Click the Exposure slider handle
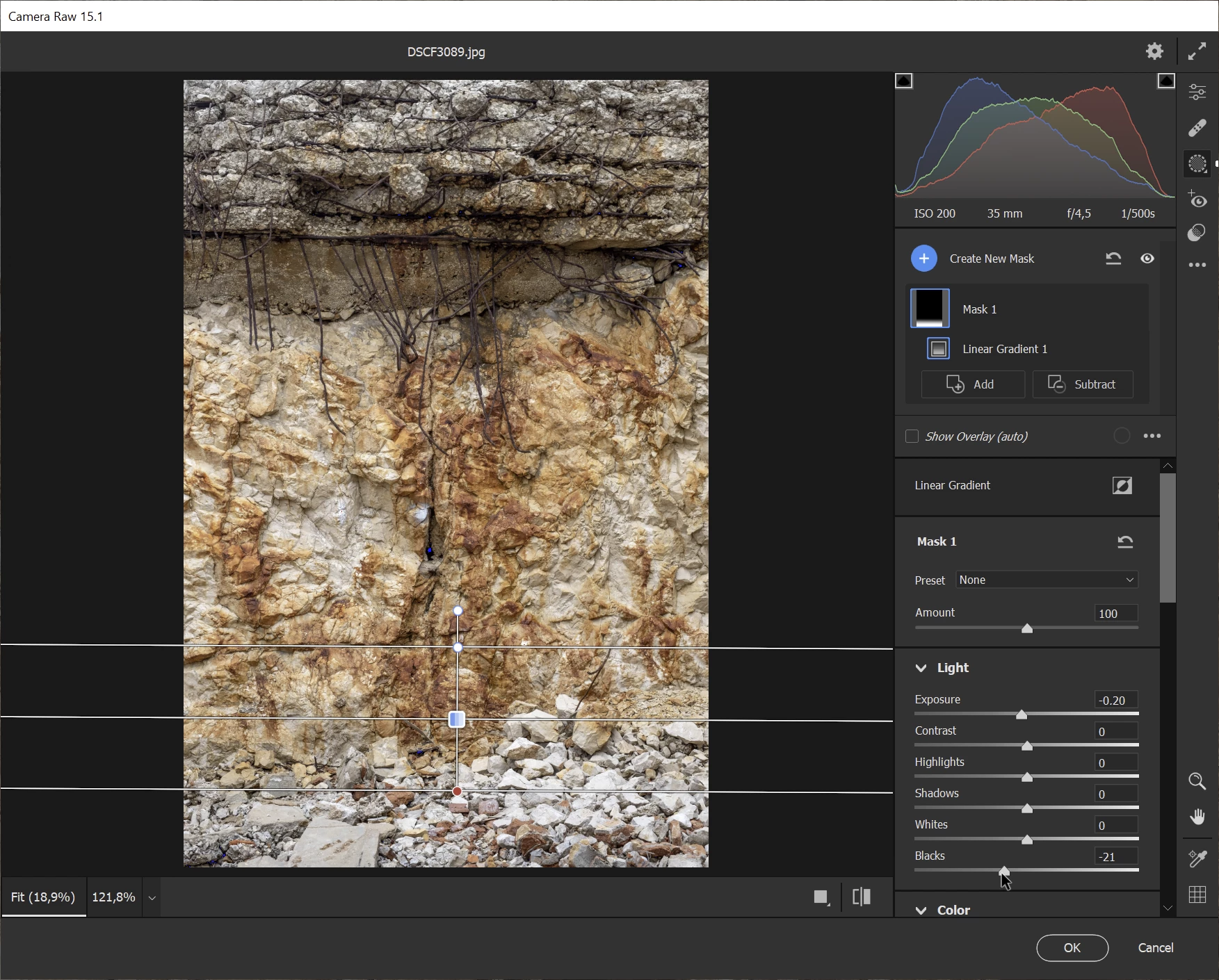 pos(1021,714)
